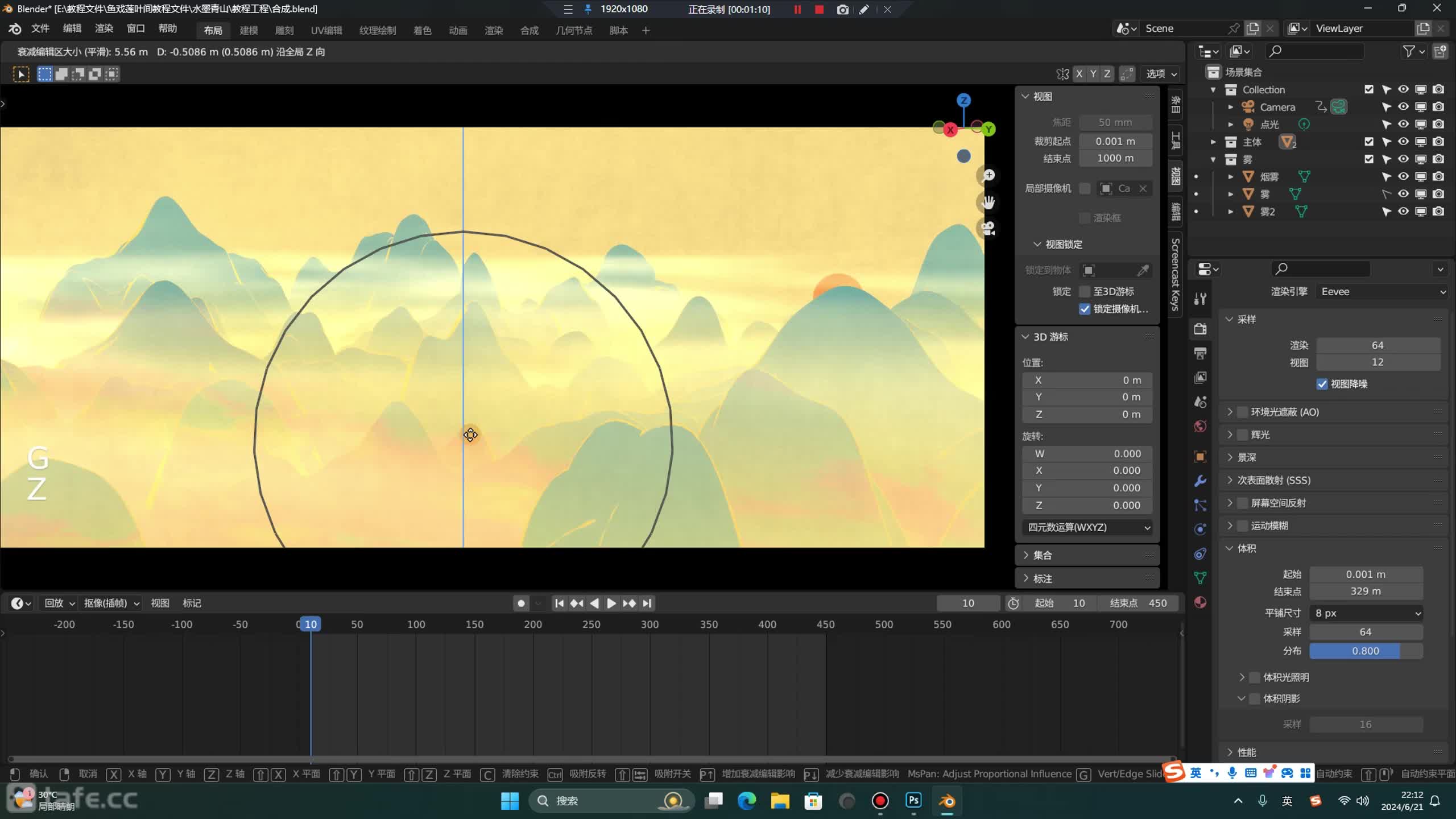The width and height of the screenshot is (1456, 819).
Task: Open the 渲染引擎 Eevee dropdown
Action: (x=1382, y=292)
